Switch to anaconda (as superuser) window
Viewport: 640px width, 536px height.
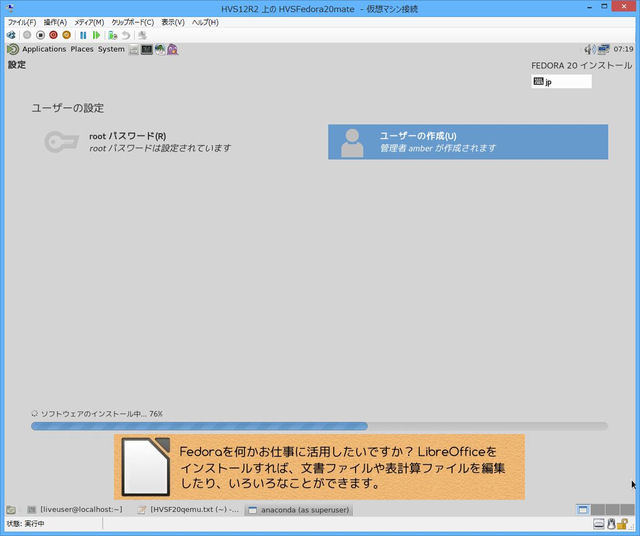(x=298, y=509)
